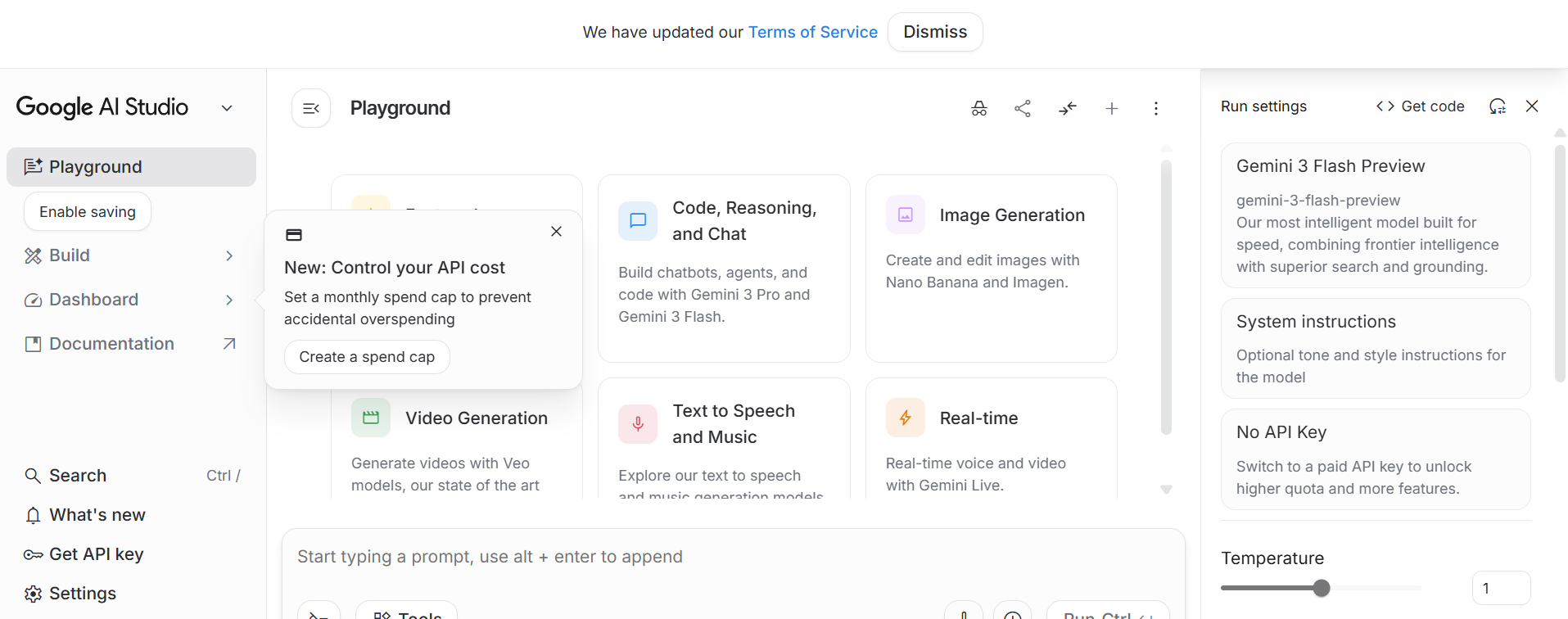Open Documentation from the sidebar
This screenshot has width=1568, height=619.
[131, 344]
